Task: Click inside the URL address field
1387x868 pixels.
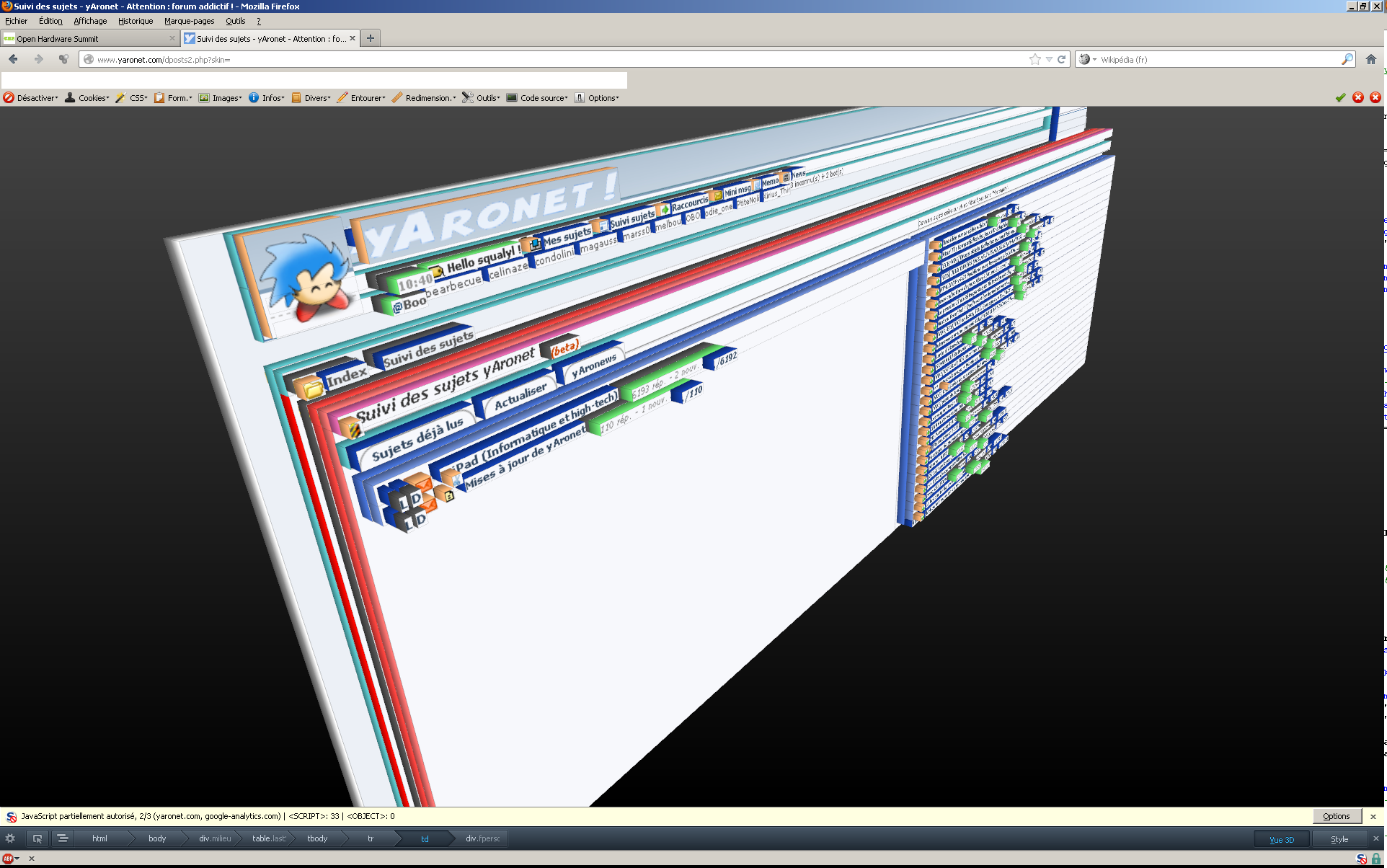Action: (505, 60)
